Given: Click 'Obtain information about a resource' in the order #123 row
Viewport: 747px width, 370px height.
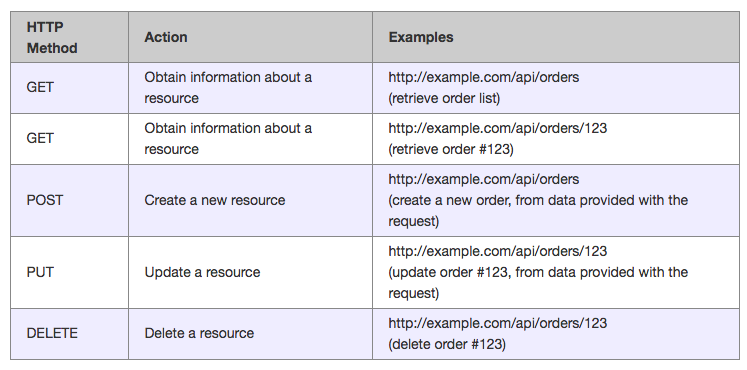Looking at the screenshot, I should (x=228, y=139).
